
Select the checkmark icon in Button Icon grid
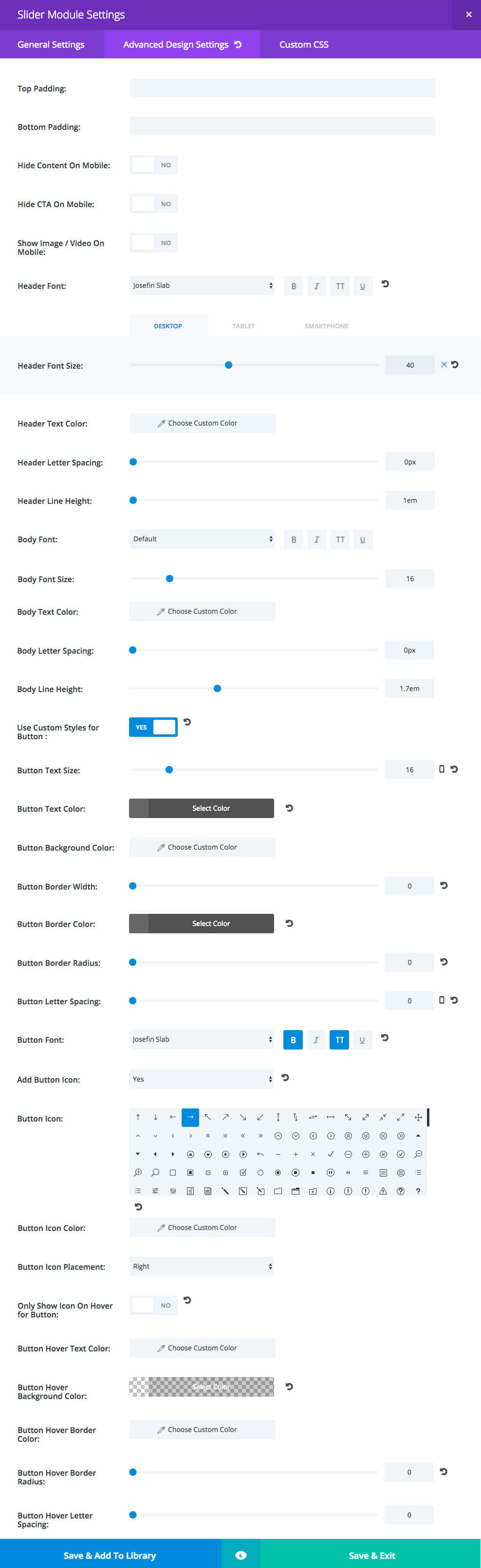331,1154
